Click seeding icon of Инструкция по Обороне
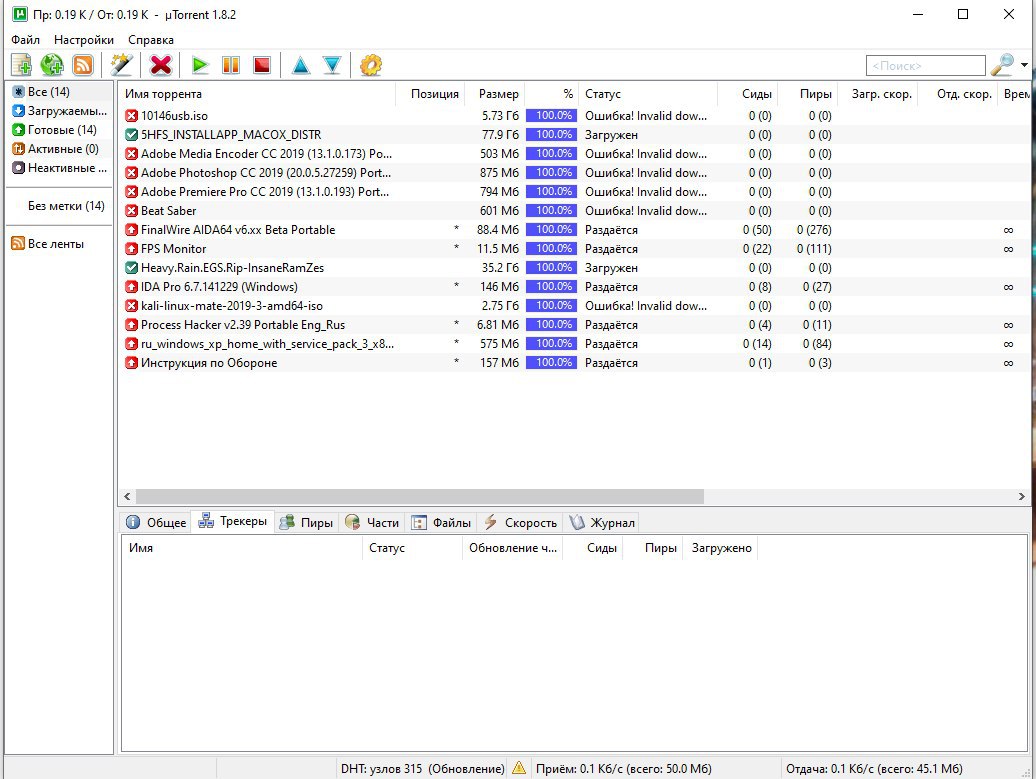 pyautogui.click(x=131, y=363)
